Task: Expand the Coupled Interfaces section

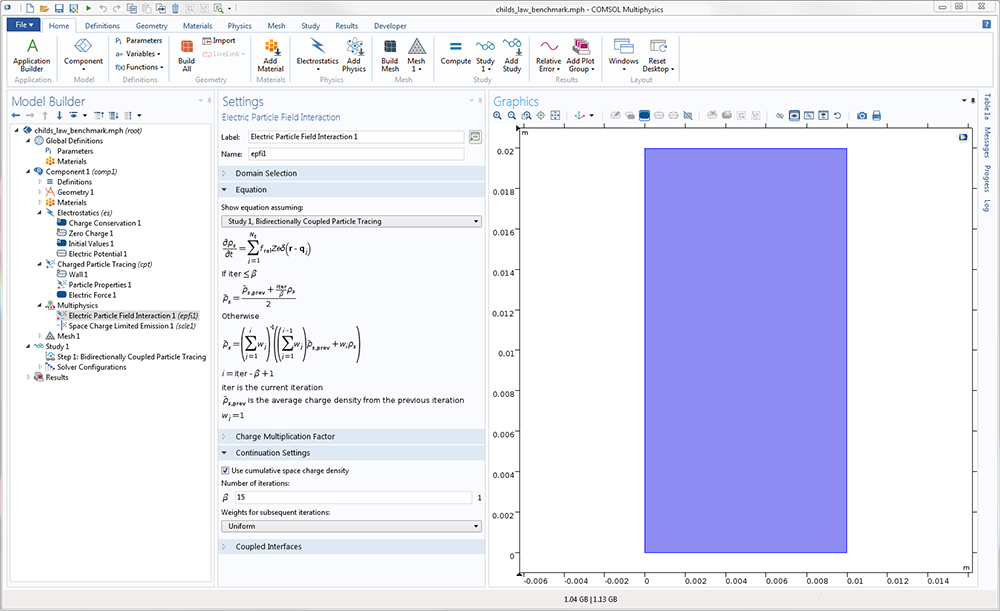Action: point(271,547)
